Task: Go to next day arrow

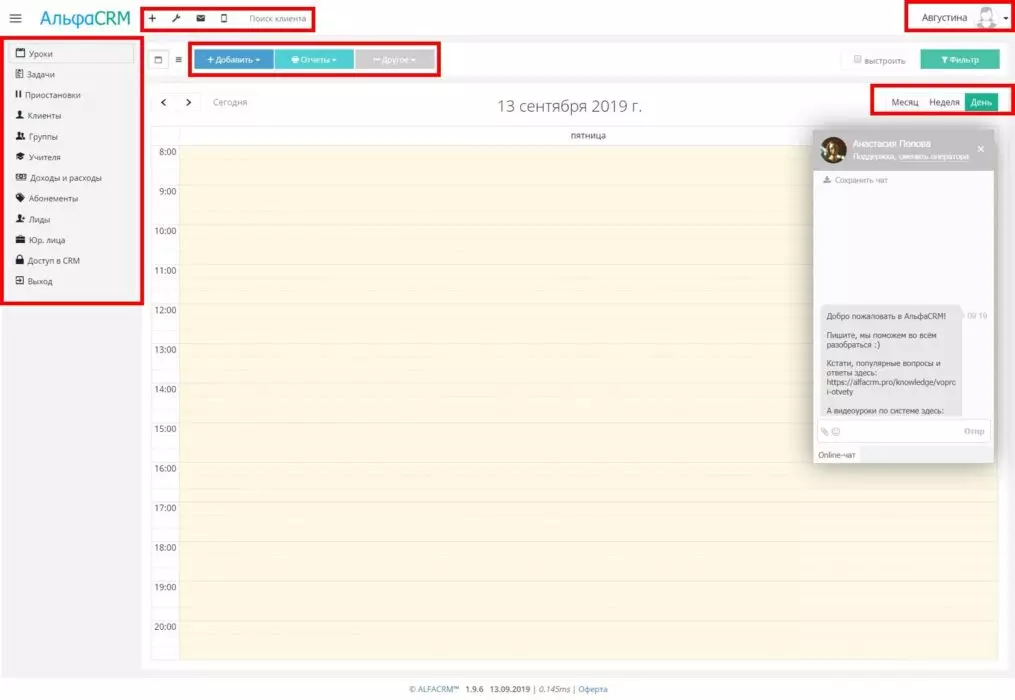Action: click(x=188, y=102)
